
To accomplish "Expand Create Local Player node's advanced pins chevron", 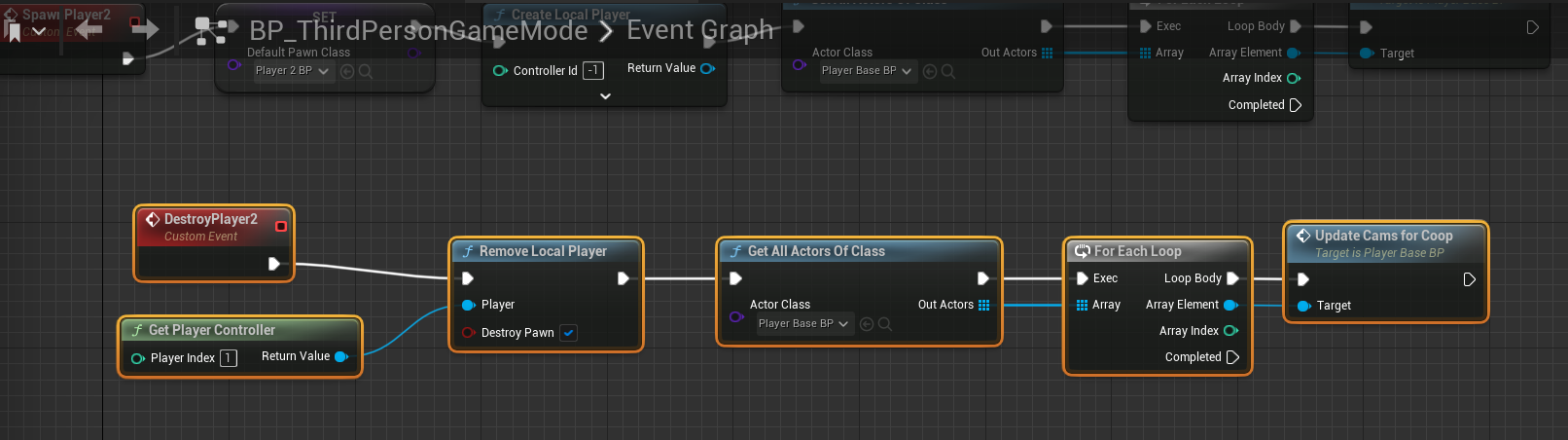I will 605,96.
